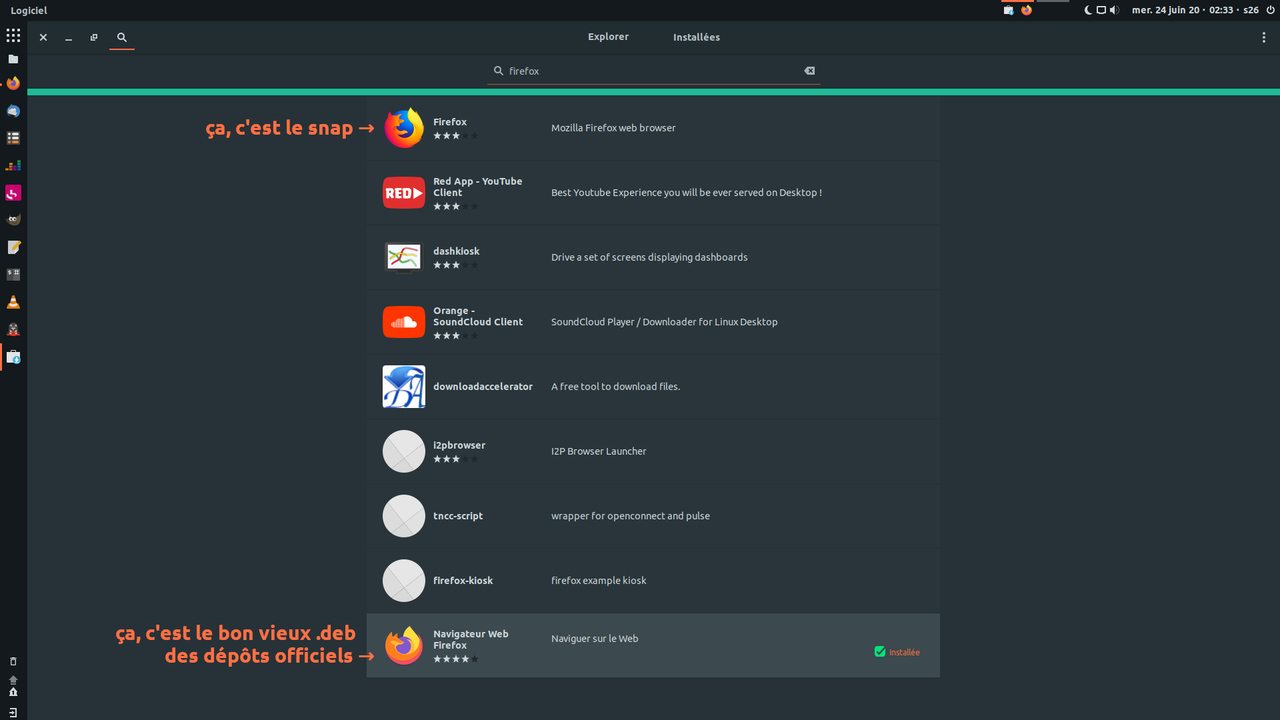Switch to the Installées tab

tap(696, 37)
